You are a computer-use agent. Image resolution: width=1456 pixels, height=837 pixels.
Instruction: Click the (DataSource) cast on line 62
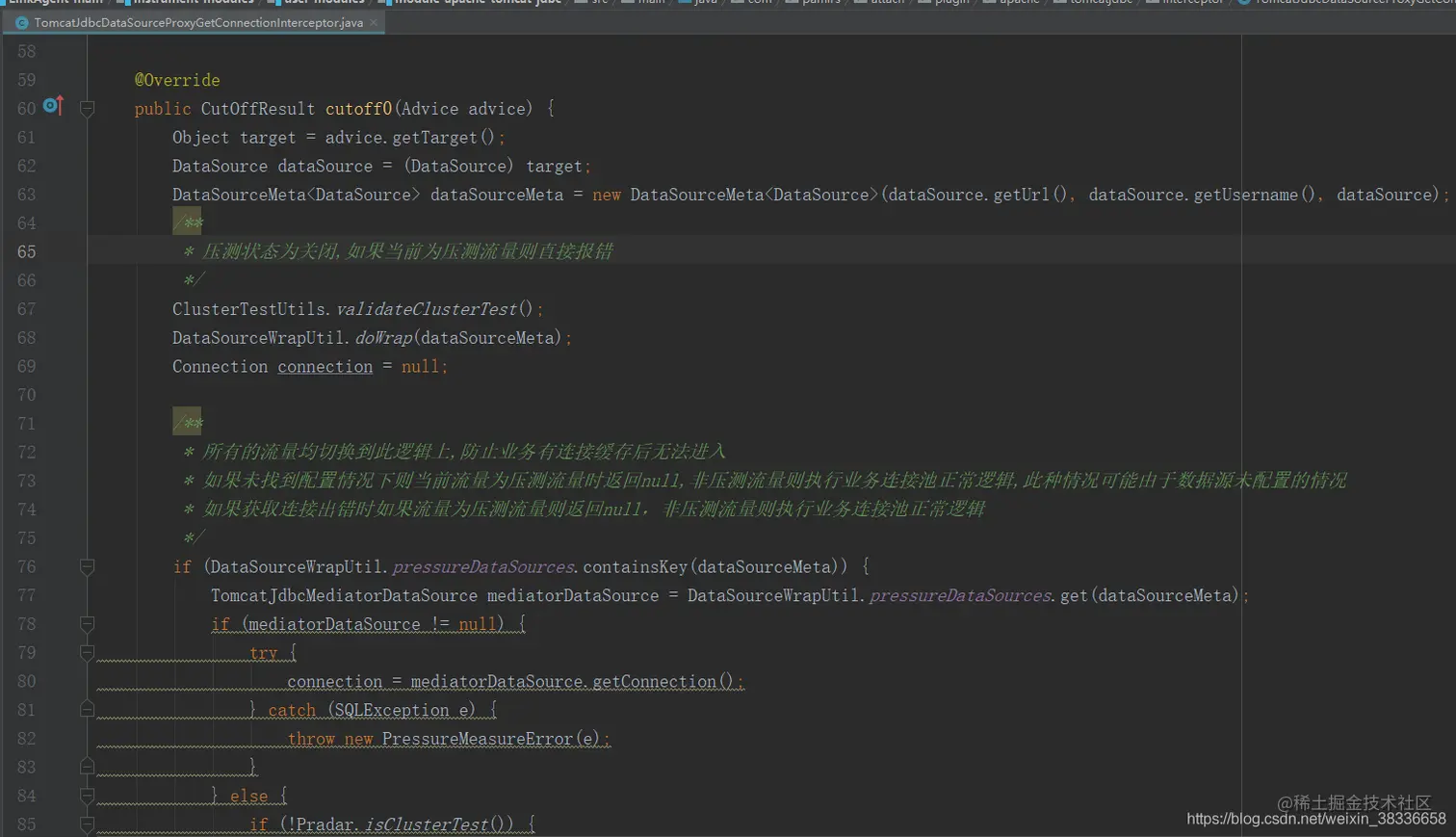[x=458, y=166]
